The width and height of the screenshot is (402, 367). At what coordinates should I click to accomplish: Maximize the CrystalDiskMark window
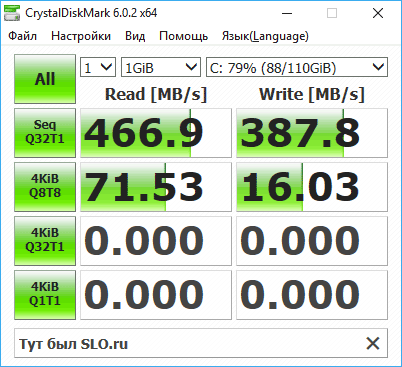[332, 13]
